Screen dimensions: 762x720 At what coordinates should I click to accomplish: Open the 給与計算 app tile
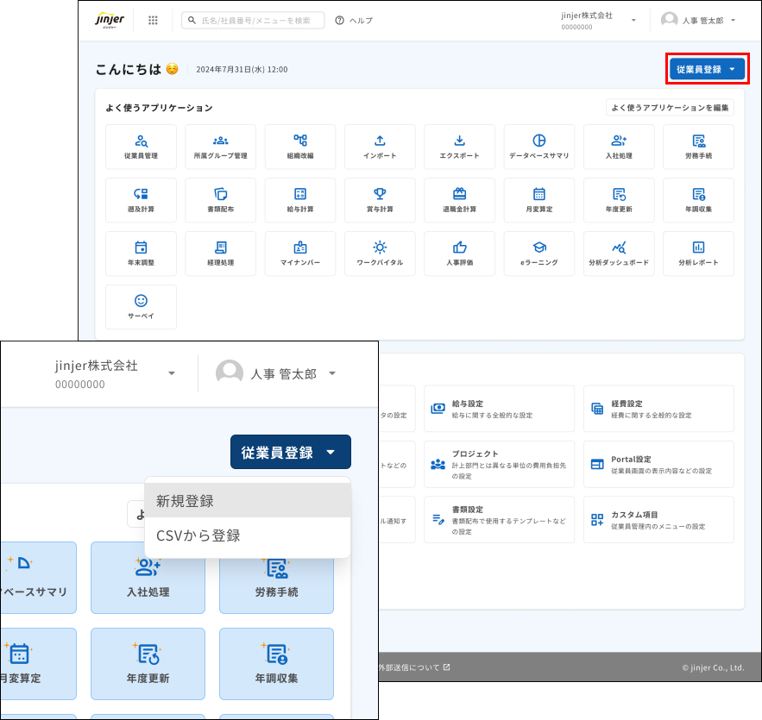pos(300,200)
